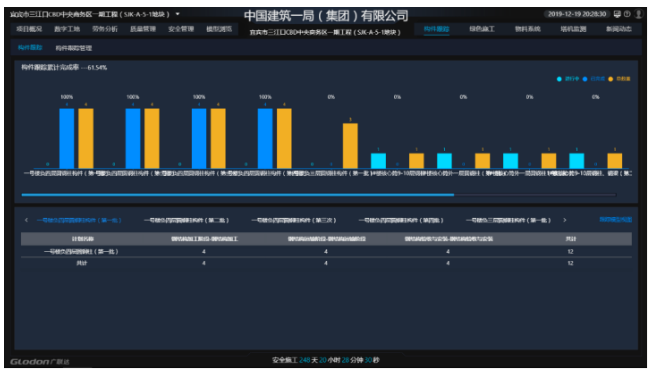Click the first blue bar at 100%
Screen dimensions: 651x374
(67, 138)
